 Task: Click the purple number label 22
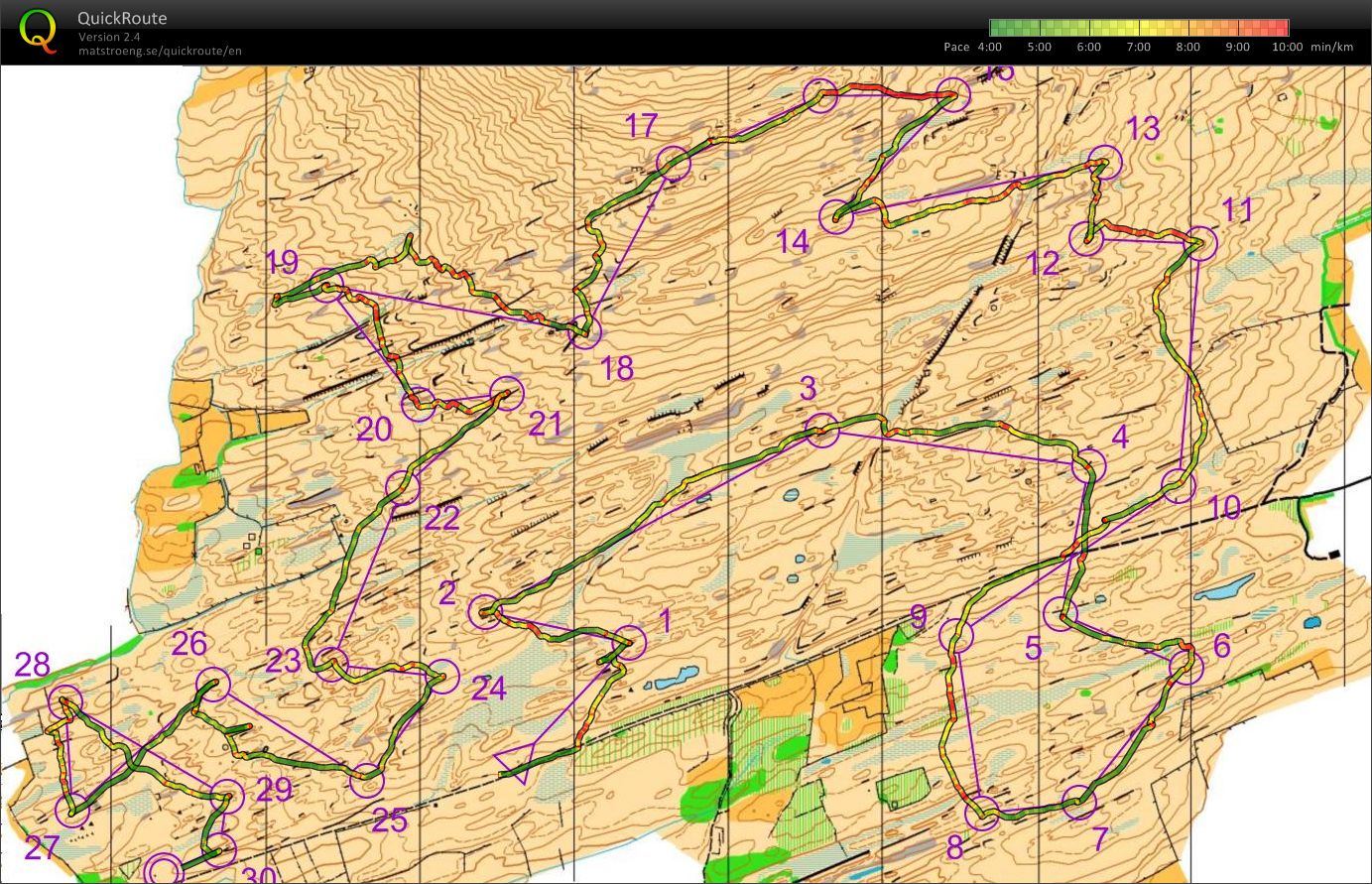point(442,517)
